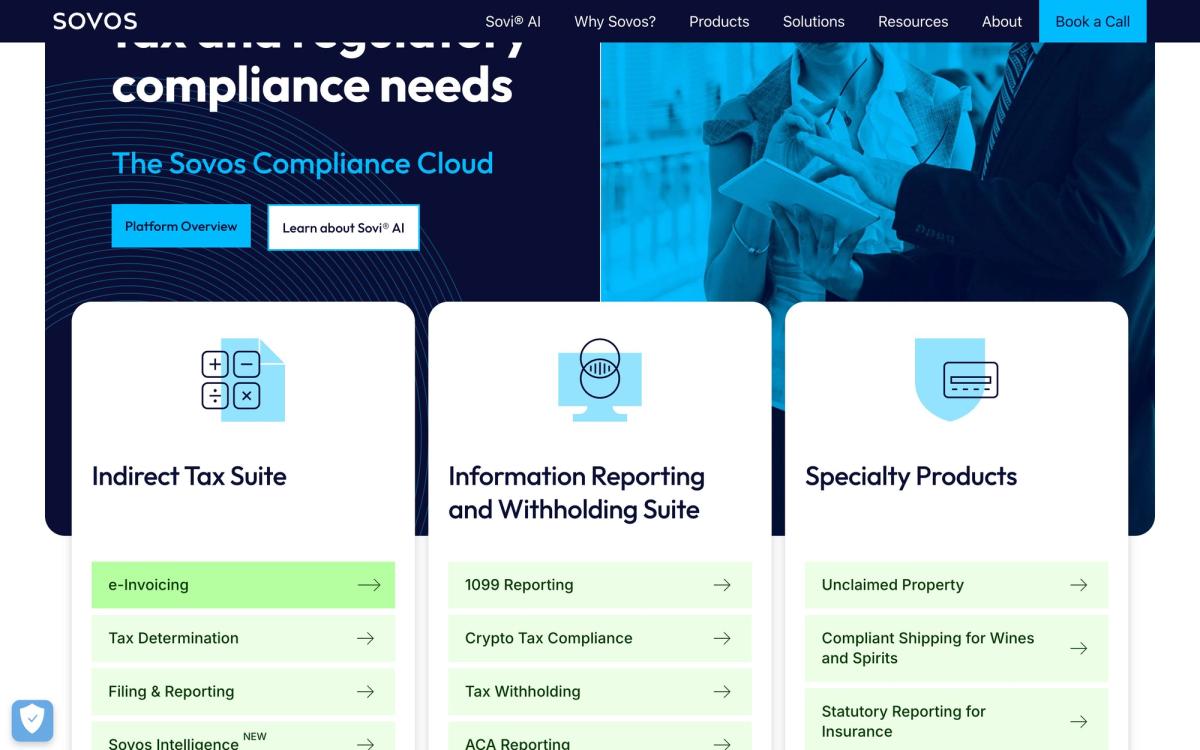Open the Sovos Intelligence link
This screenshot has width=1200, height=750.
click(243, 736)
